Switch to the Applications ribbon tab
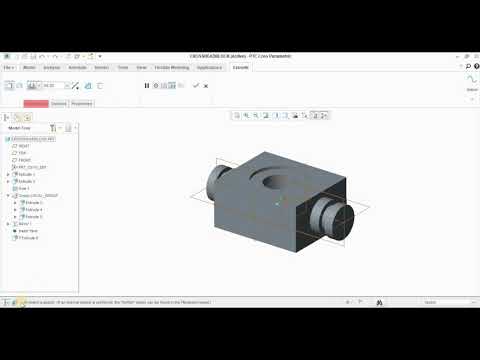The width and height of the screenshot is (480, 360). click(209, 68)
